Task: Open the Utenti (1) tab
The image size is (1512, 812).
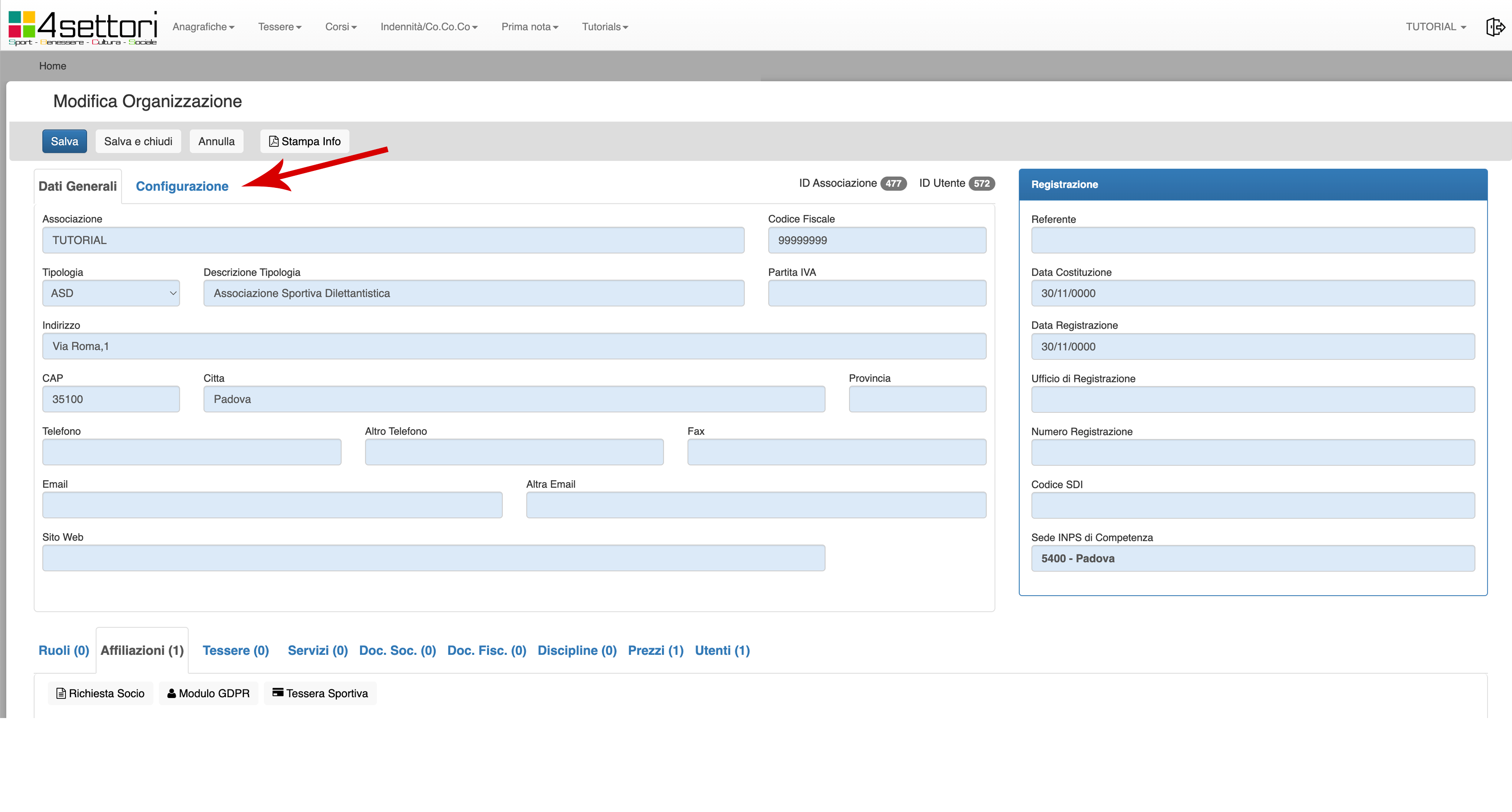Action: click(x=722, y=650)
